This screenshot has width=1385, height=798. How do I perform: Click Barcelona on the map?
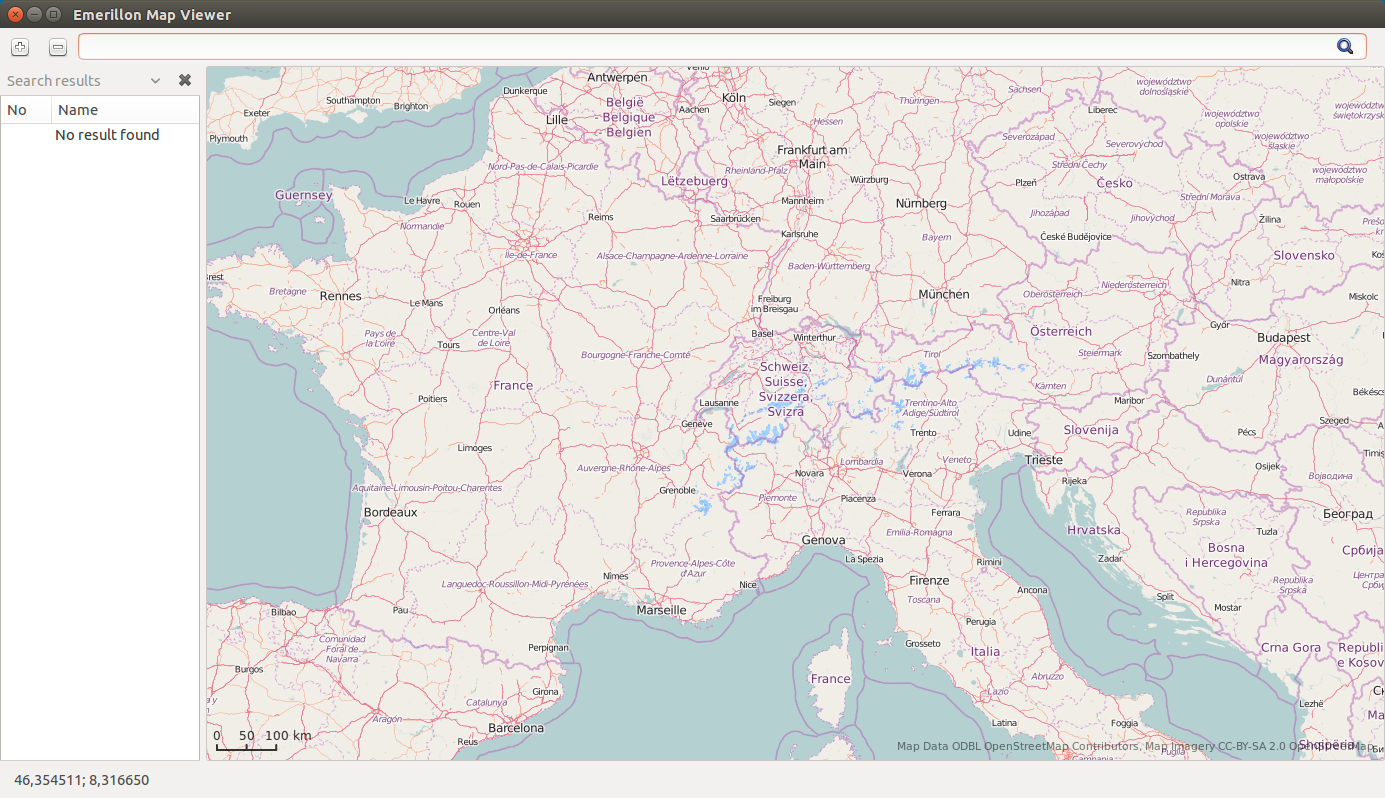pos(516,728)
